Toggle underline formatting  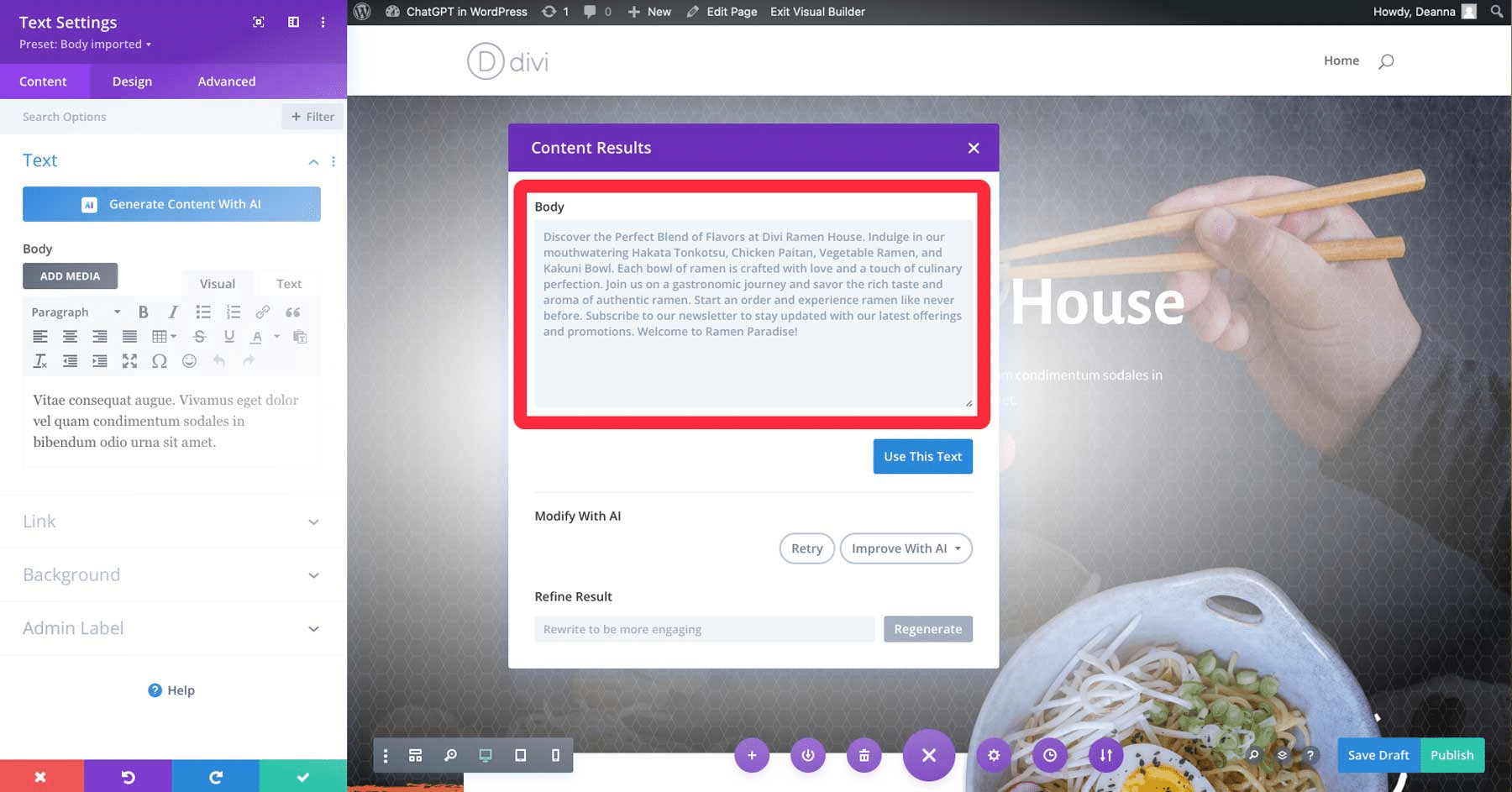click(229, 337)
